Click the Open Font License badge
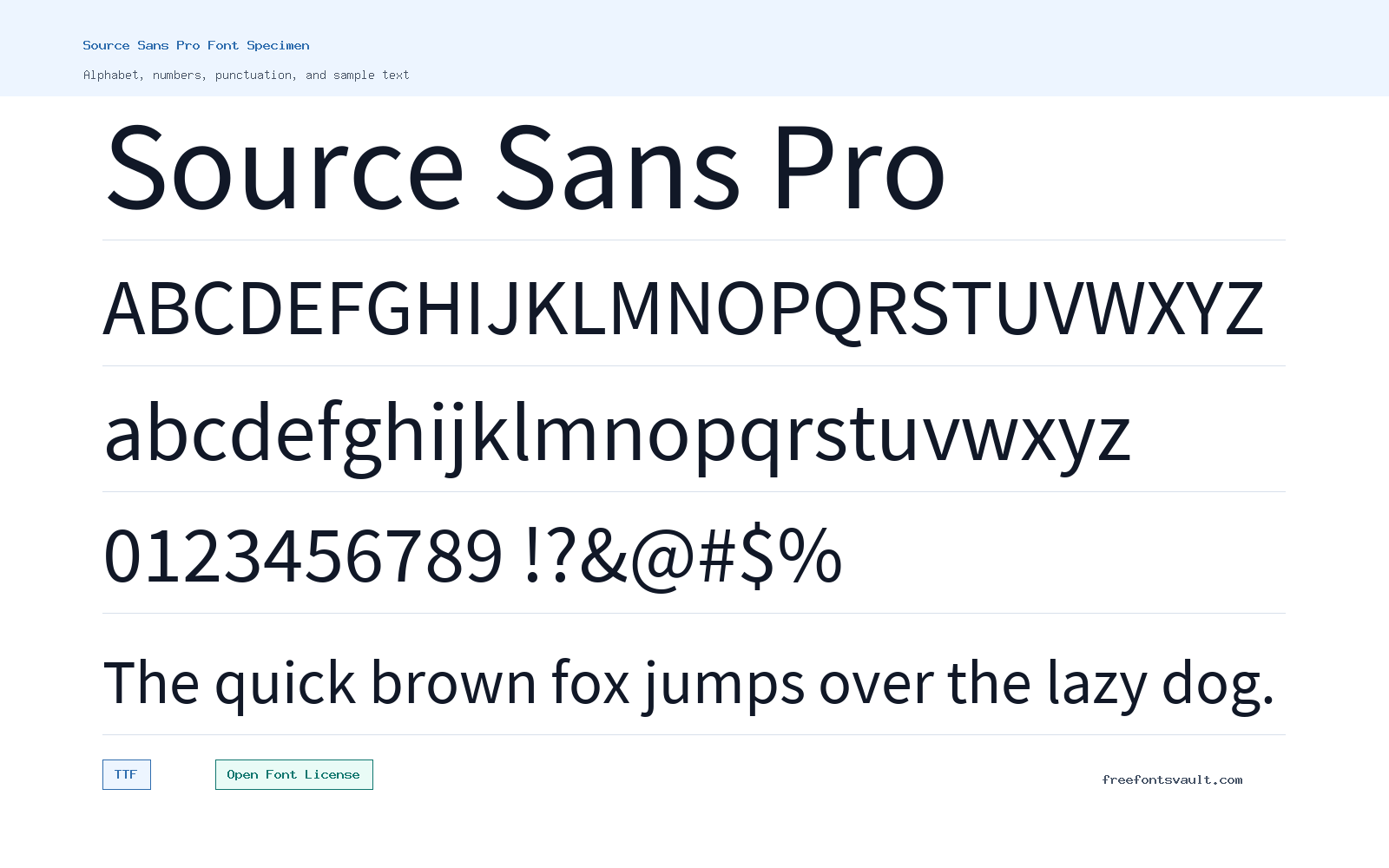The height and width of the screenshot is (868, 1389). [x=294, y=774]
